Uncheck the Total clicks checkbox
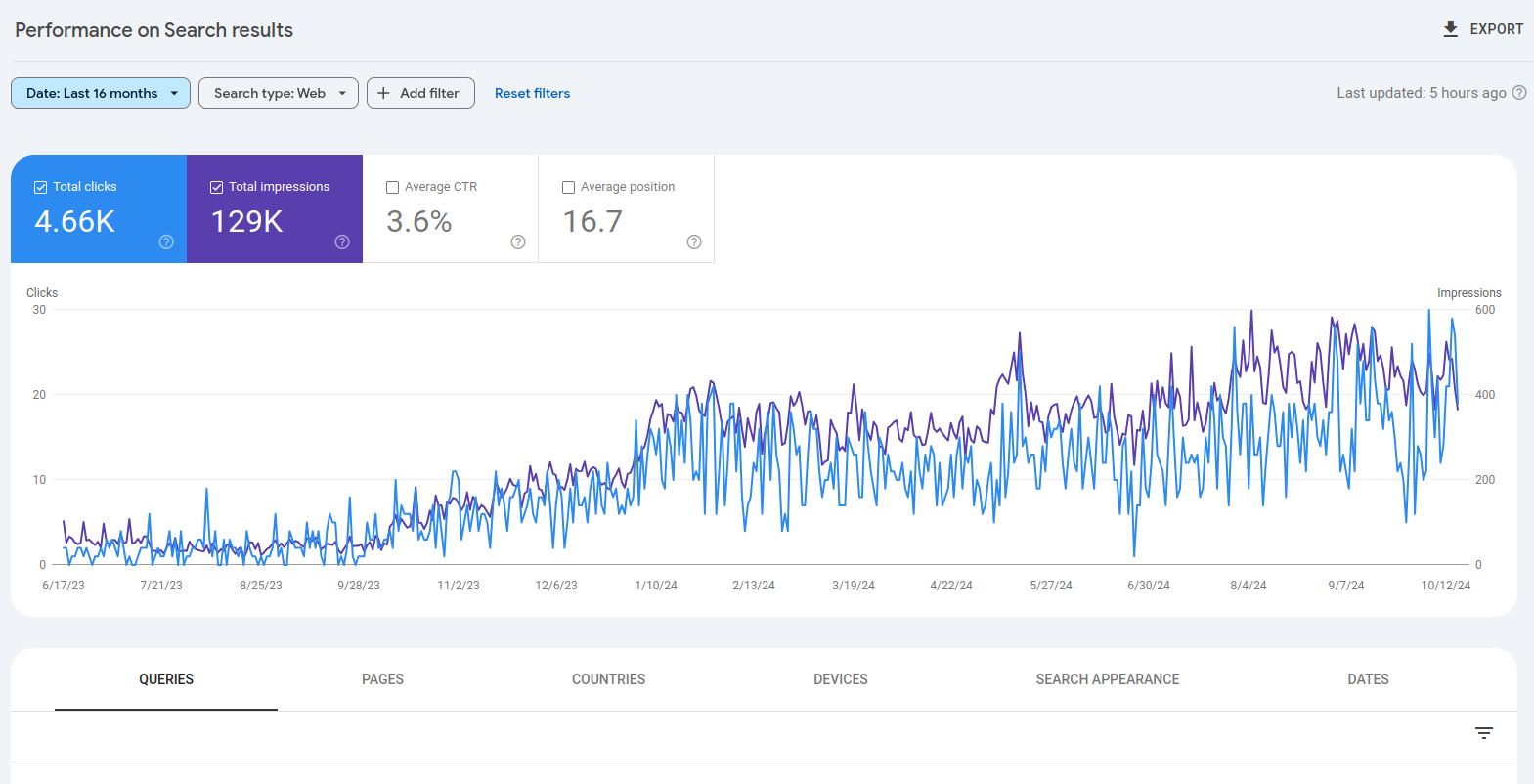 (x=41, y=187)
